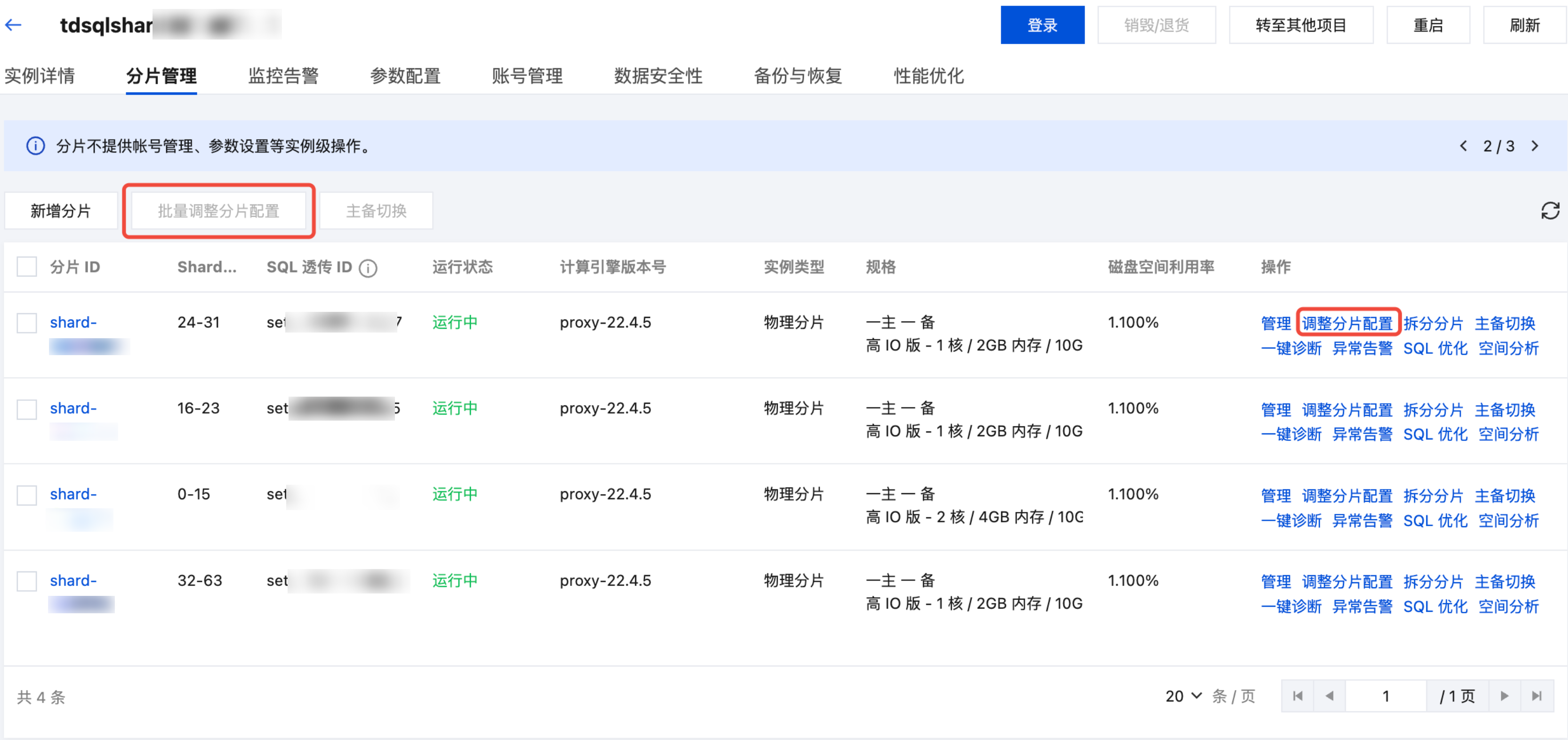Jump to first page arrow
Image resolution: width=1568 pixels, height=740 pixels.
pos(1297,696)
